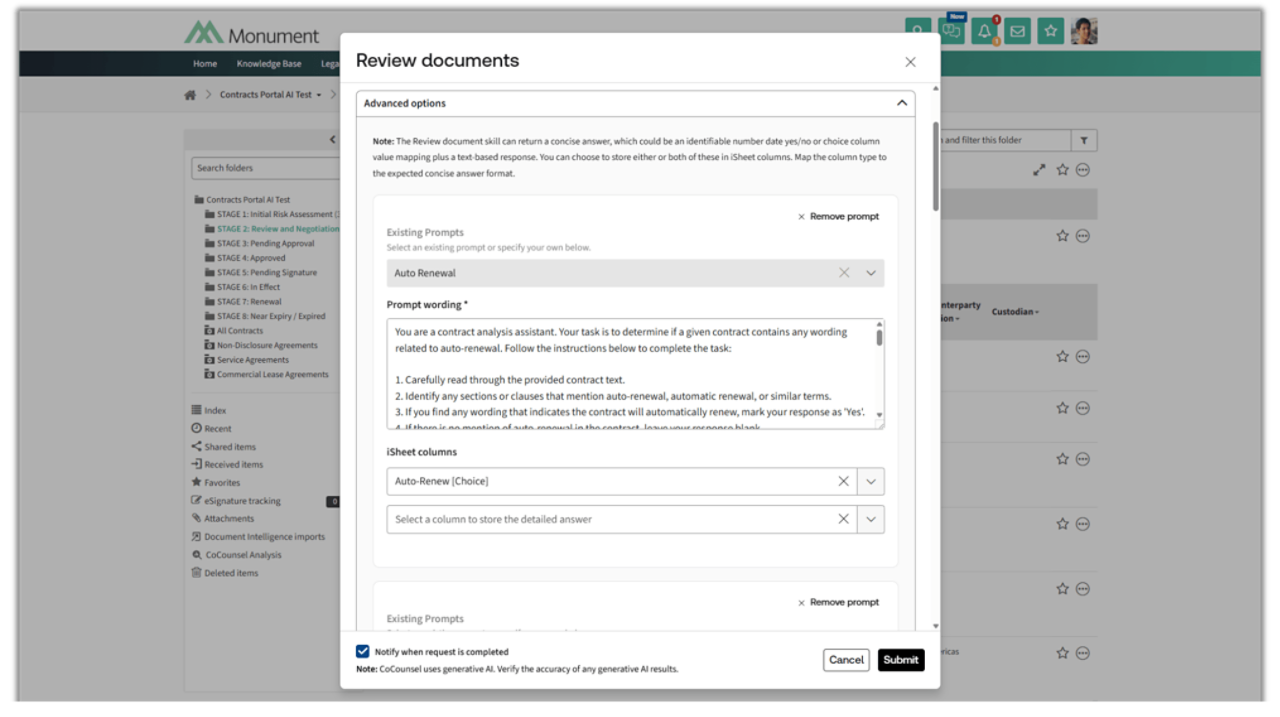Viewport: 1280px width, 717px height.
Task: Click the Cancel button
Action: point(846,660)
